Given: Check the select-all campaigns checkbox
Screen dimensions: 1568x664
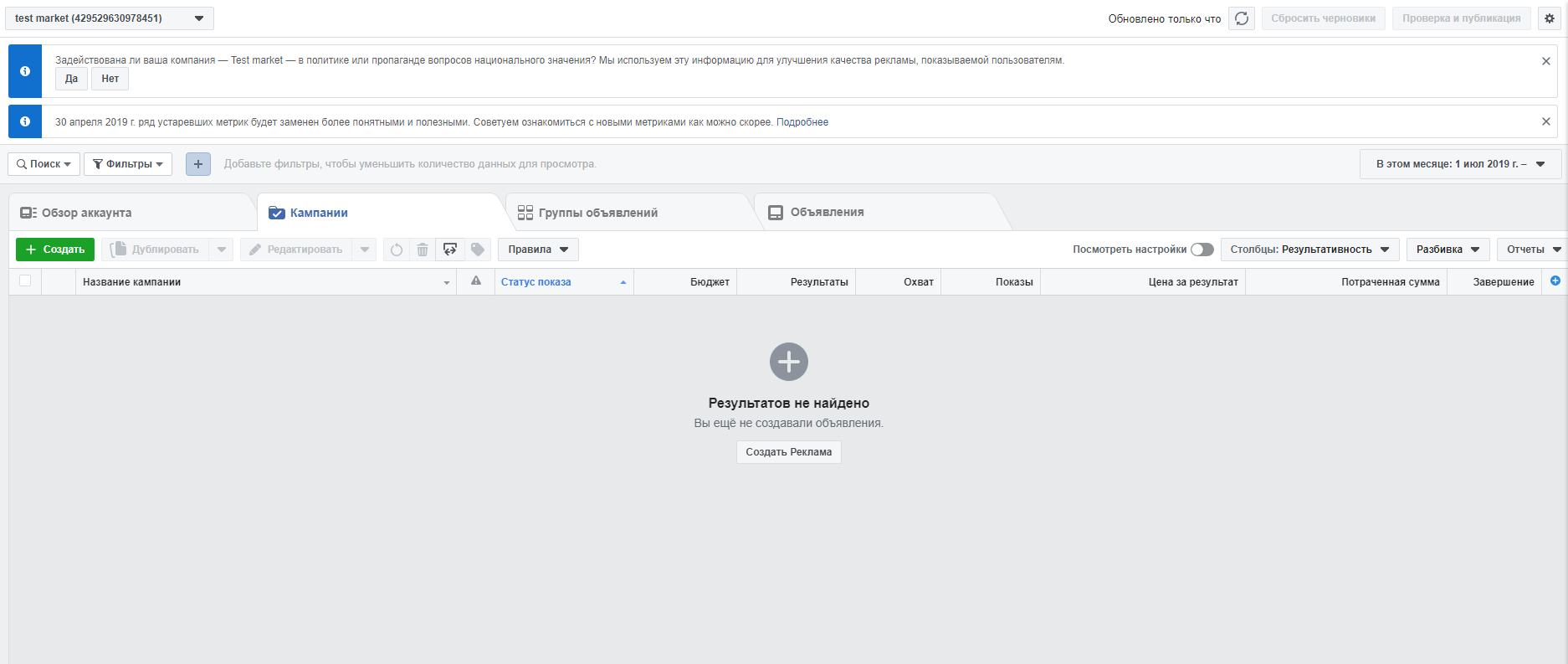Looking at the screenshot, I should tap(25, 281).
